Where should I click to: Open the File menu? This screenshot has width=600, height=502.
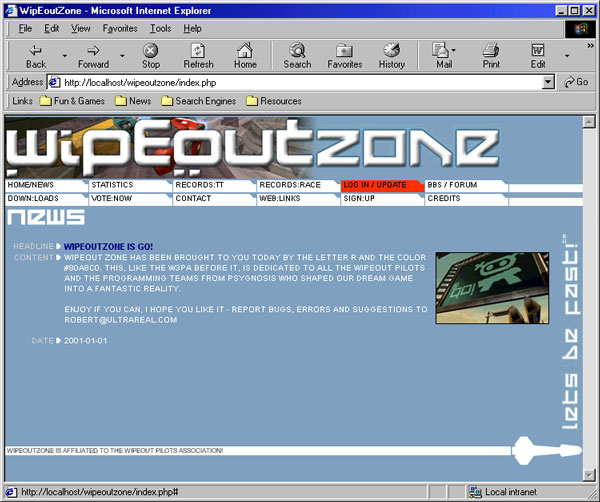(x=25, y=28)
